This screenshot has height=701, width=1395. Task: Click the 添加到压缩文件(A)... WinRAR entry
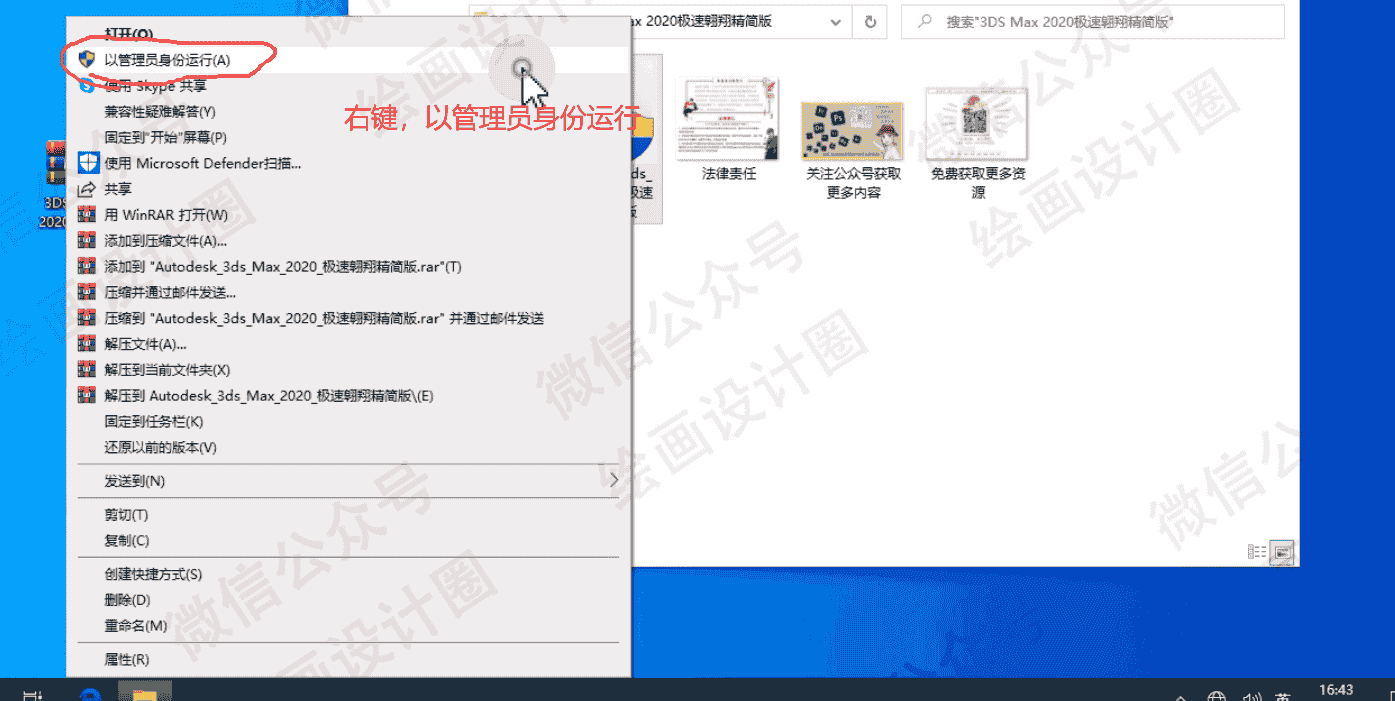pos(348,241)
